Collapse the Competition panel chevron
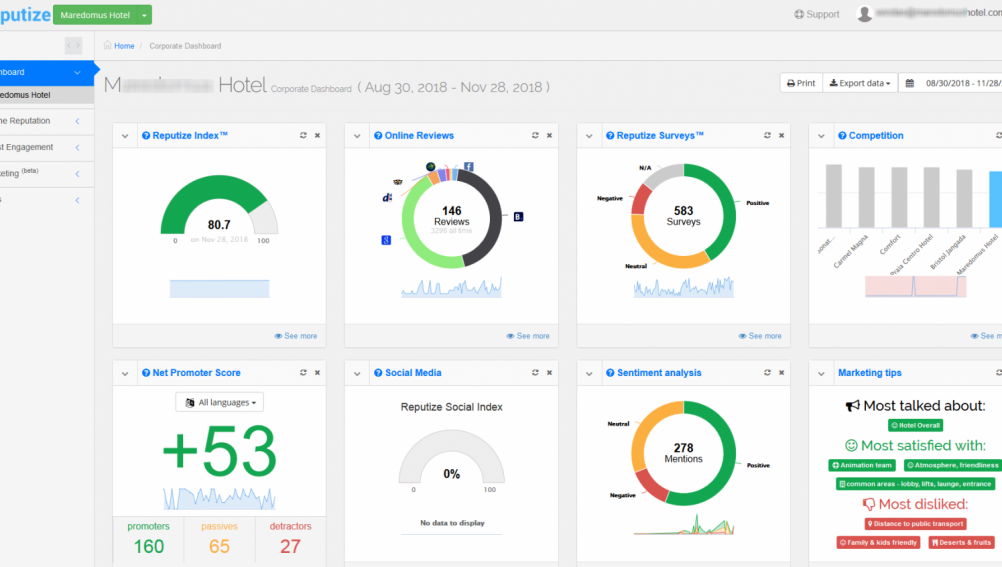The height and width of the screenshot is (567, 1002). tap(821, 136)
